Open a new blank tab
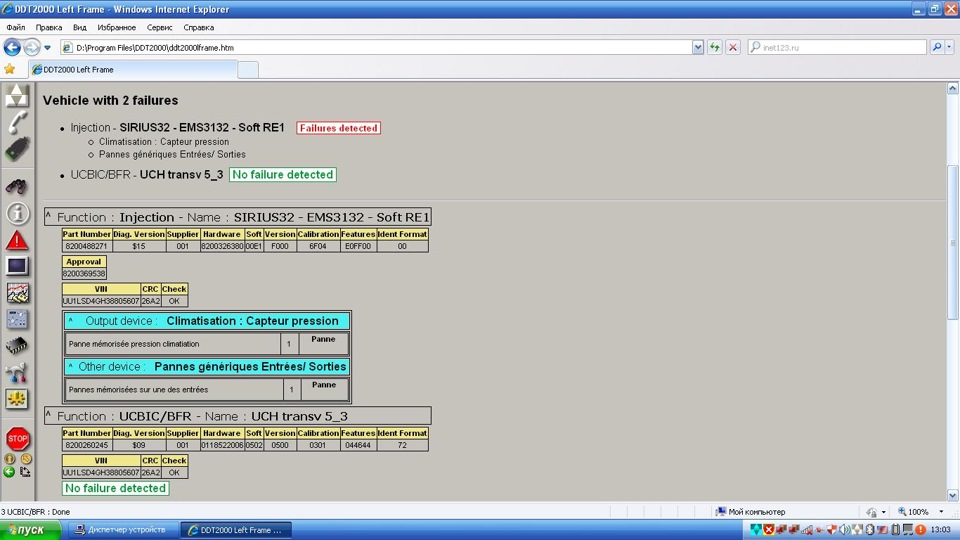 248,70
